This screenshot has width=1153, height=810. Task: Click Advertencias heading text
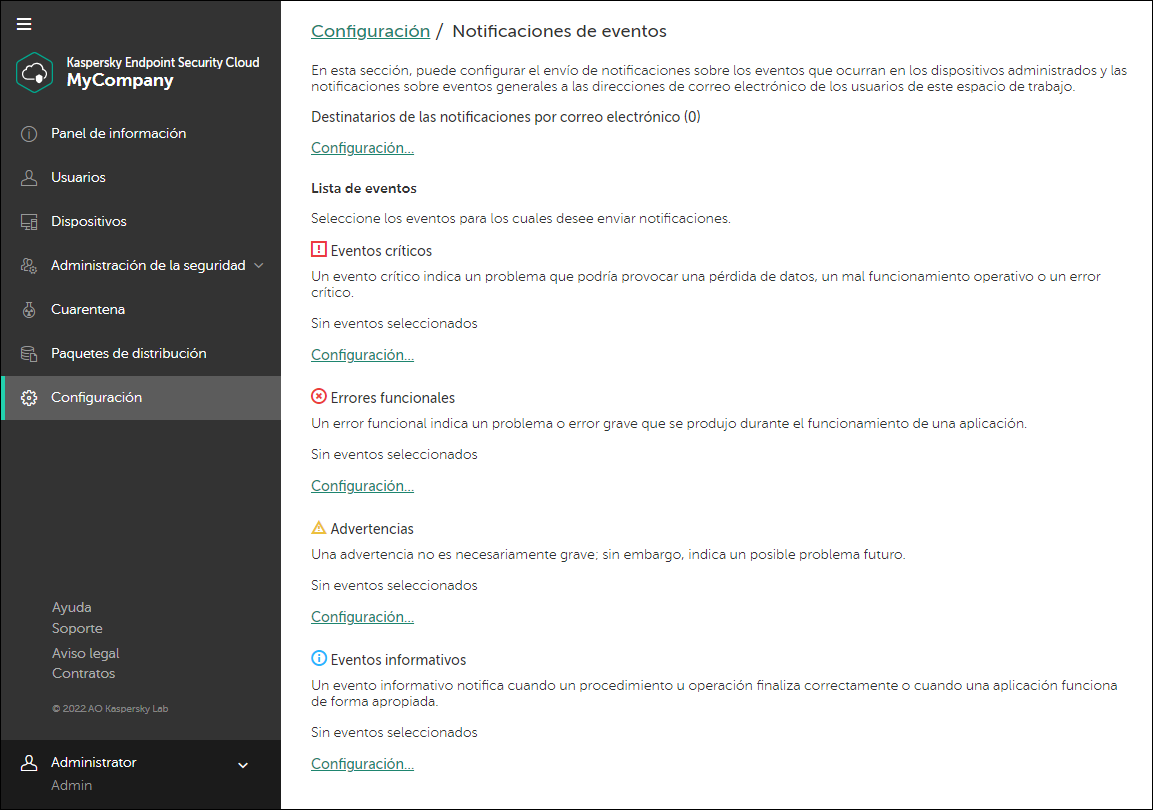click(372, 528)
